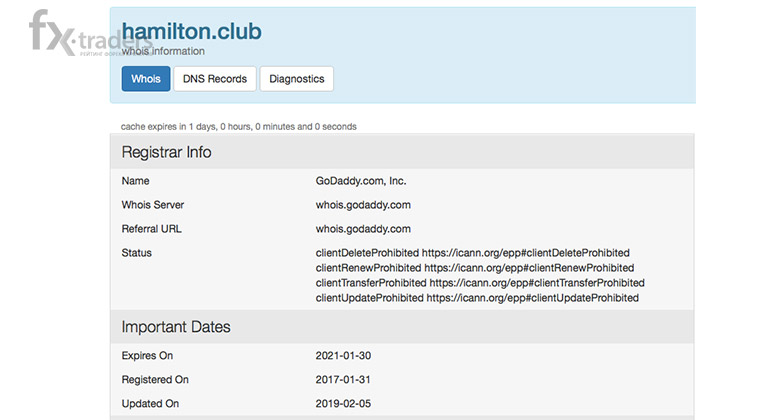The width and height of the screenshot is (780, 420).
Task: Click the hamilton.club domain heading
Action: 192,31
